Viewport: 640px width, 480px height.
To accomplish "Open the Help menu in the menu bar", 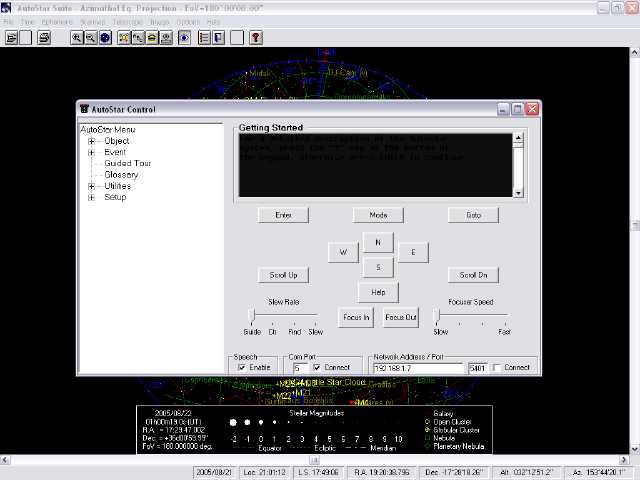I will point(213,22).
